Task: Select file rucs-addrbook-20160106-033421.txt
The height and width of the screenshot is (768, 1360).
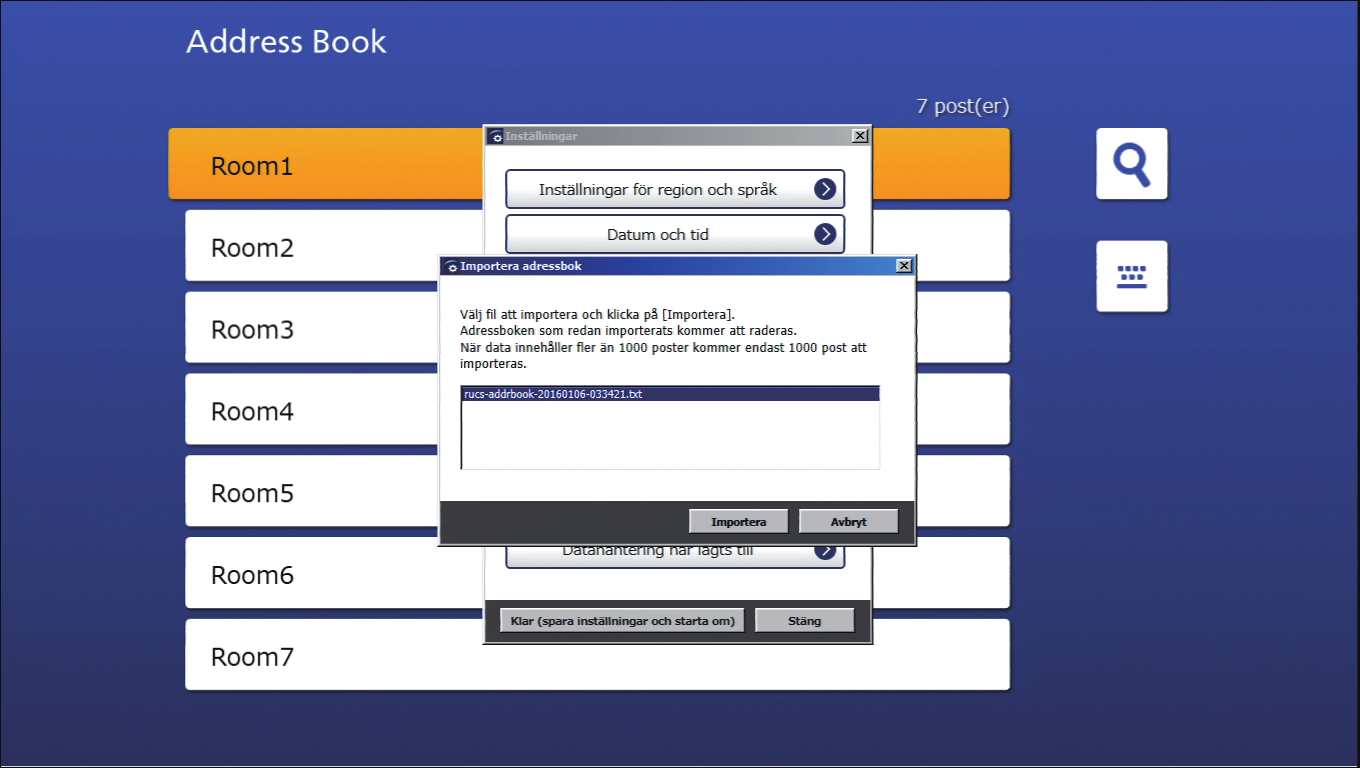Action: click(x=670, y=394)
